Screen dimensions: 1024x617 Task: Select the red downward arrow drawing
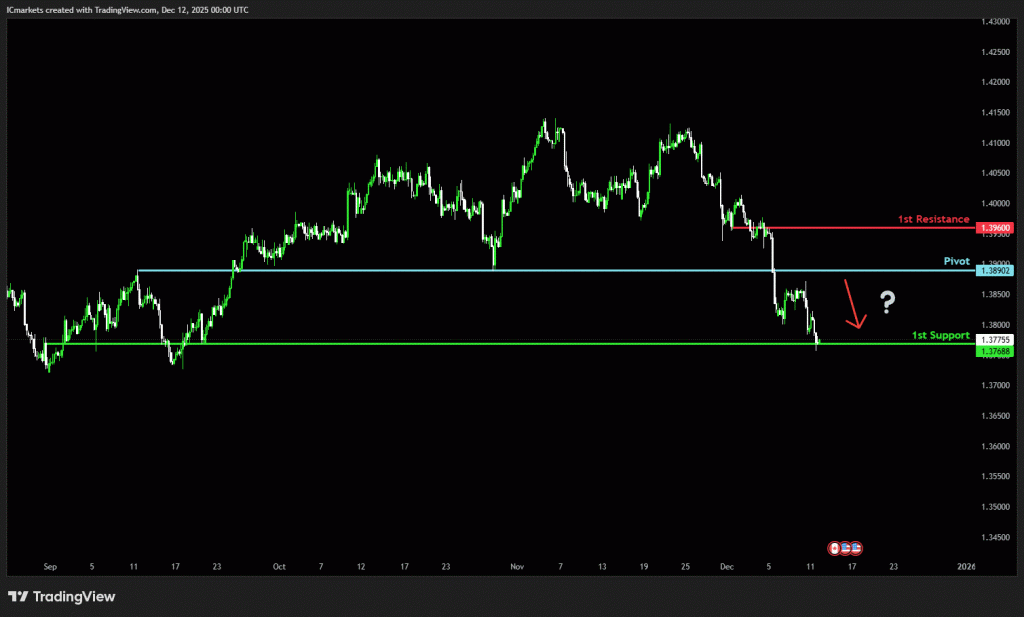tap(853, 305)
